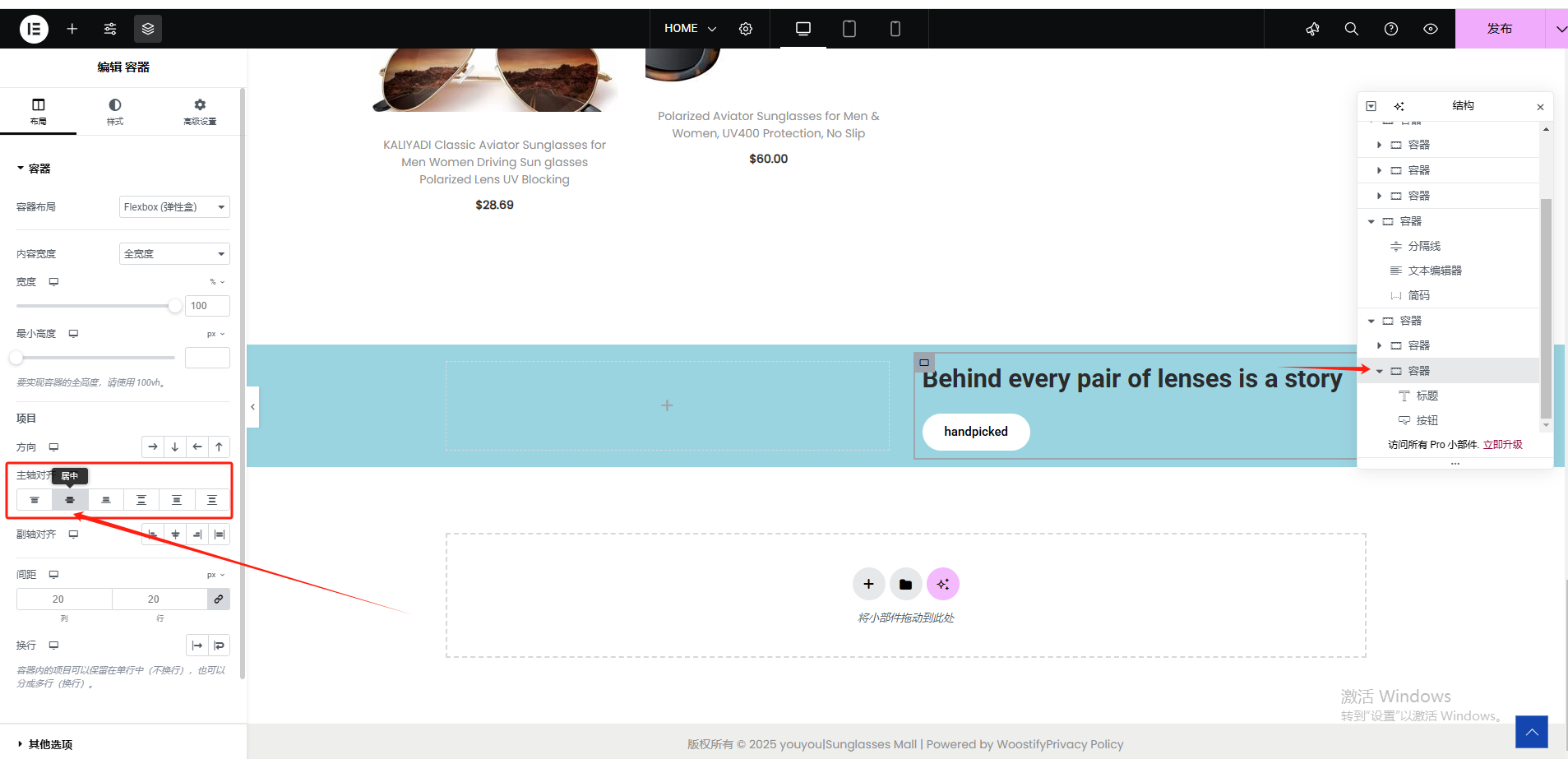Image resolution: width=1568 pixels, height=759 pixels.
Task: Open page settings gear icon
Action: coord(746,29)
